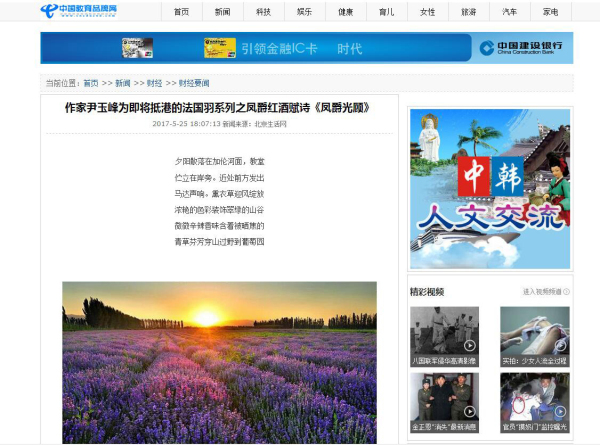600x445 pixels.
Task: Play the 八国联军 video via play icon
Action: (x=470, y=346)
